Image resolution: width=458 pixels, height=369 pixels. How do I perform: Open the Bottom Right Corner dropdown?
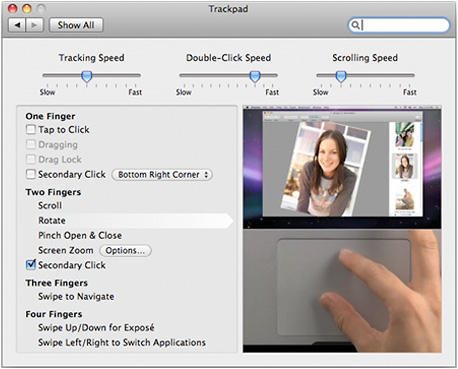coord(162,174)
